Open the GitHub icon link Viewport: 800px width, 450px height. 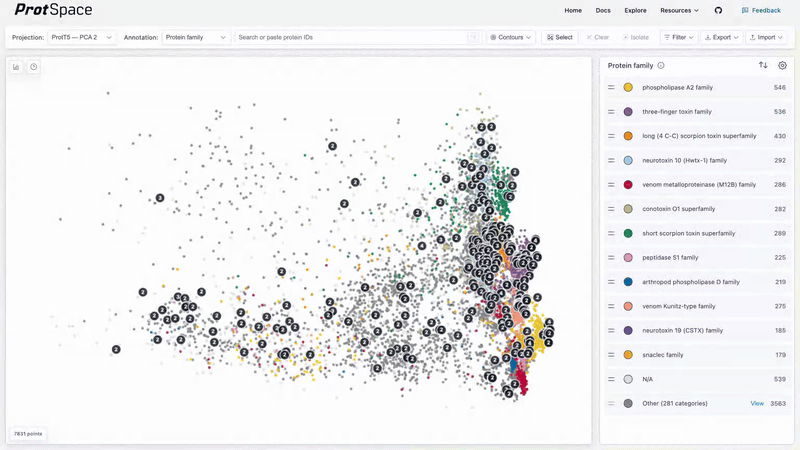tap(718, 10)
